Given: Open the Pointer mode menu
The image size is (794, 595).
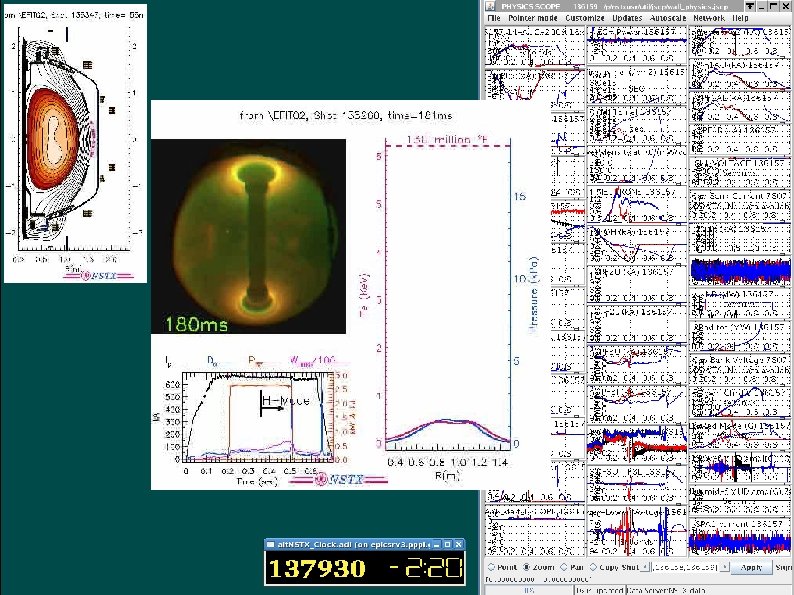Looking at the screenshot, I should [x=533, y=18].
